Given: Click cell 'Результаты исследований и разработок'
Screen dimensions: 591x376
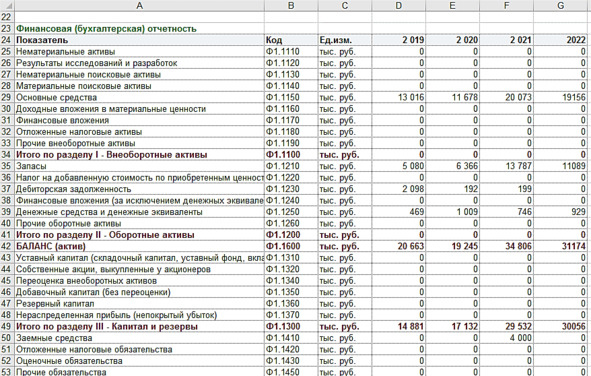Looking at the screenshot, I should tap(139, 63).
